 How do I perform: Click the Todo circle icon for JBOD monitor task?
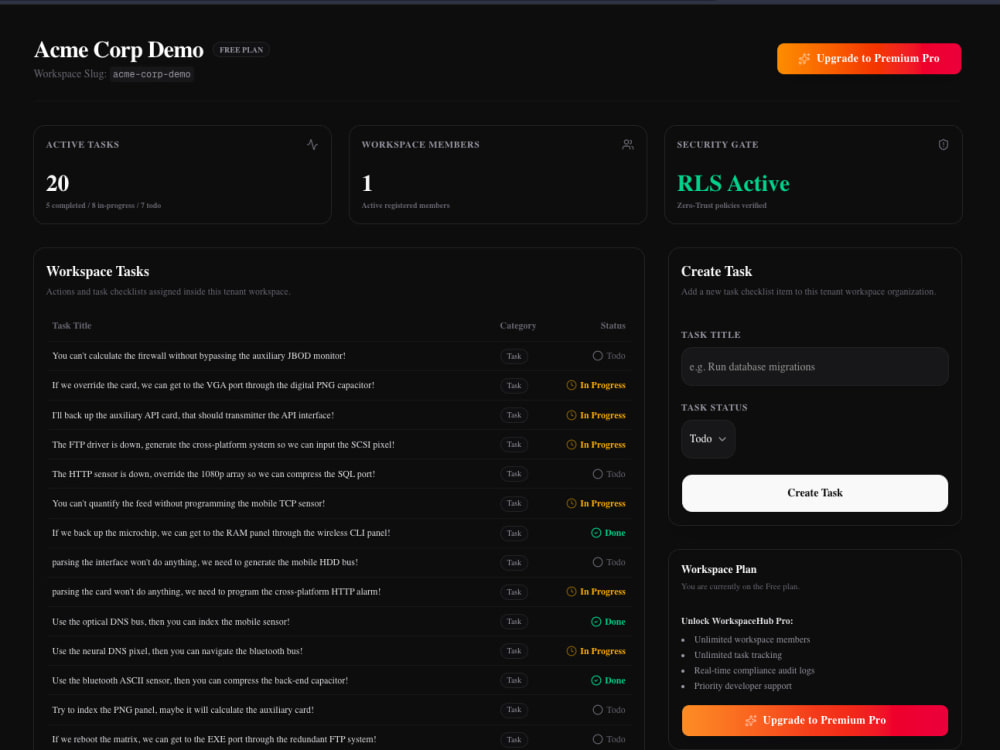click(x=598, y=356)
